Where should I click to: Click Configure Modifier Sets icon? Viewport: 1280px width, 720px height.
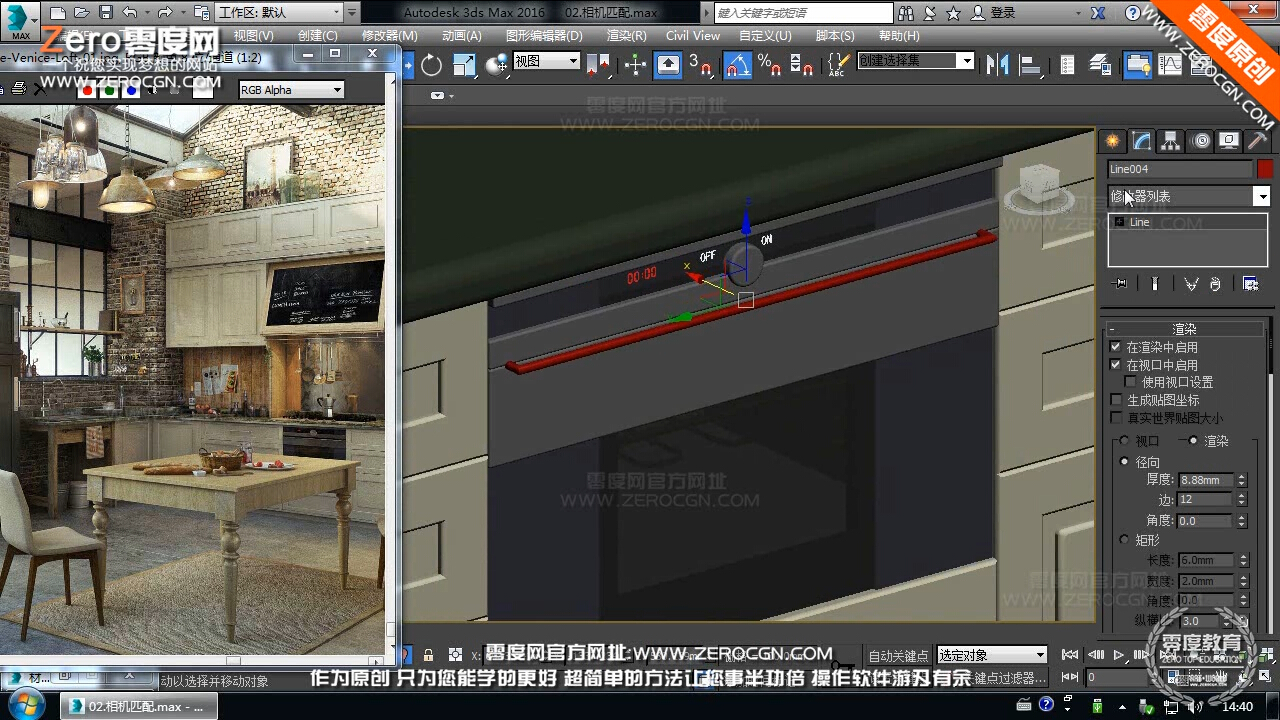tap(1250, 284)
